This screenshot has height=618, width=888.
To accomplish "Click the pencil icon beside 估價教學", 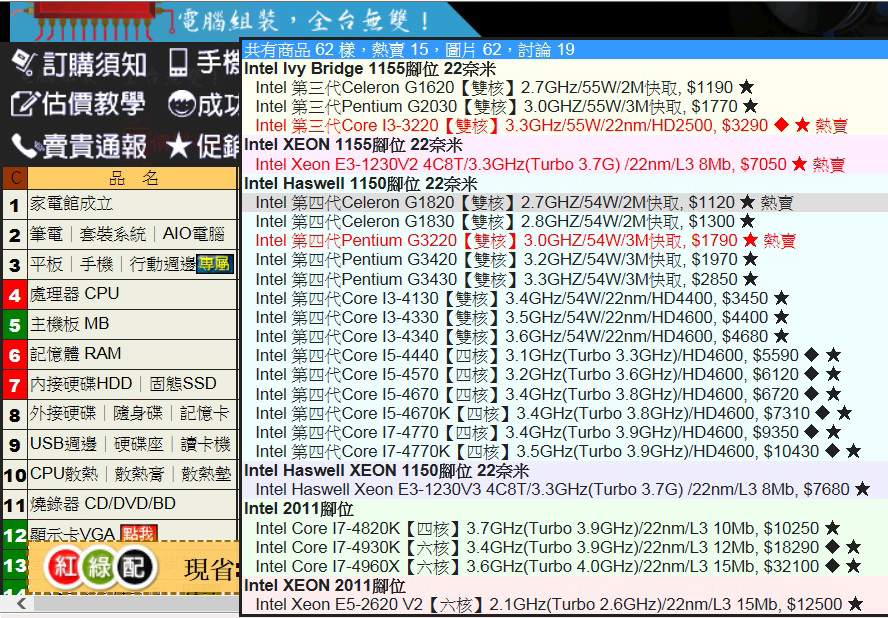I will pyautogui.click(x=24, y=105).
